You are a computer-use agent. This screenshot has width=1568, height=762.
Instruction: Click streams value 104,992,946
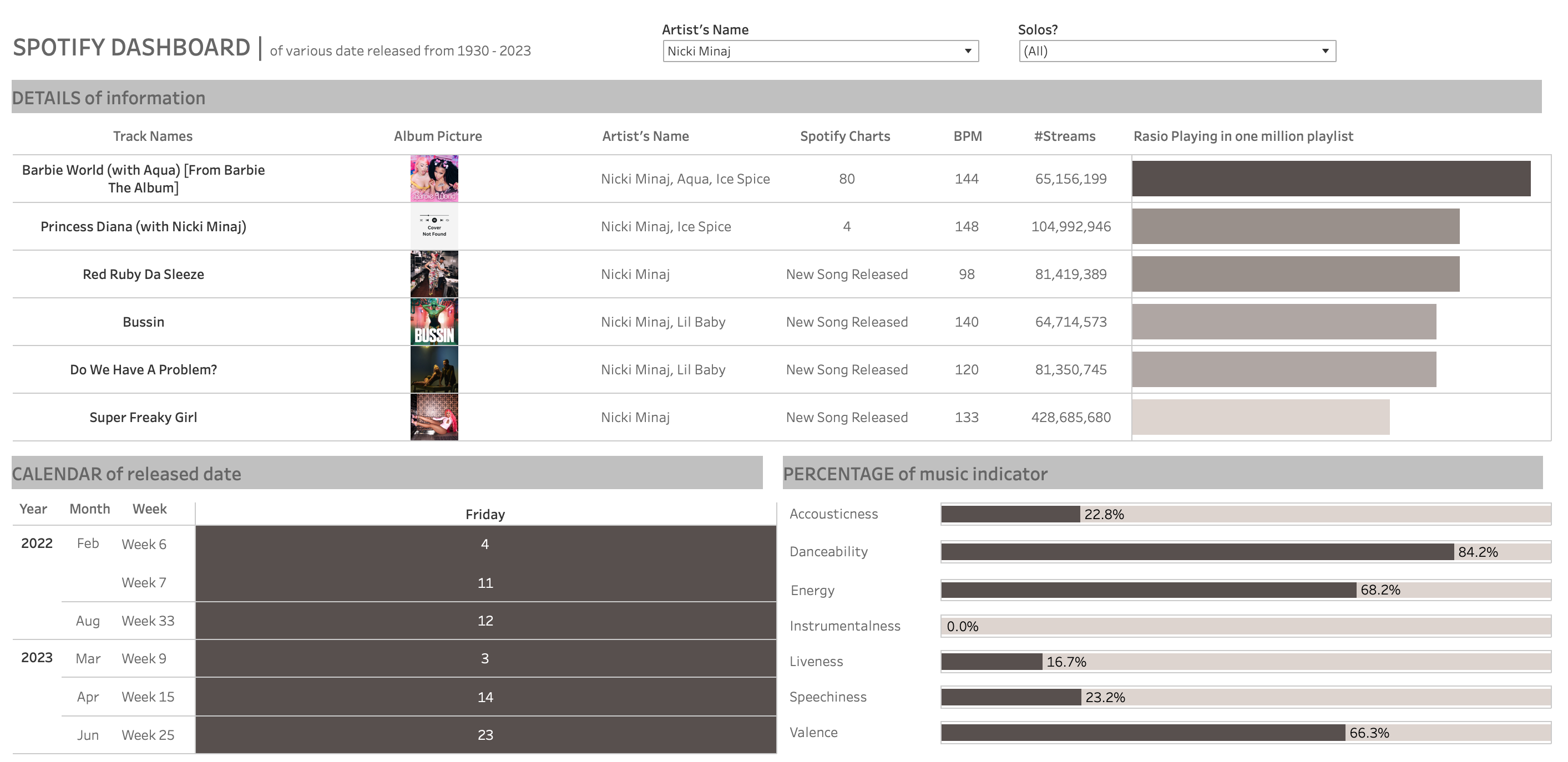[x=1071, y=226]
